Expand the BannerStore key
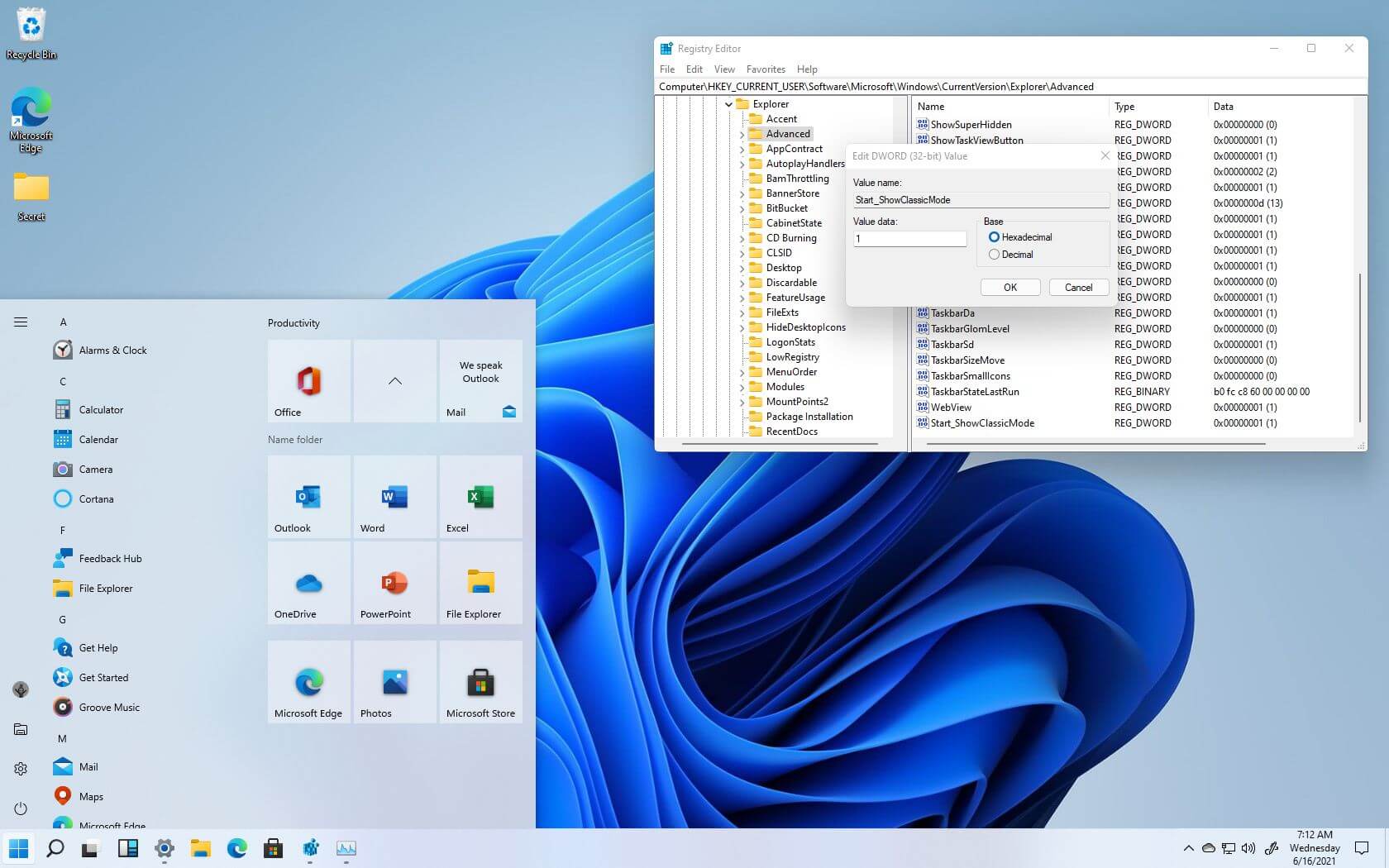 pyautogui.click(x=742, y=193)
